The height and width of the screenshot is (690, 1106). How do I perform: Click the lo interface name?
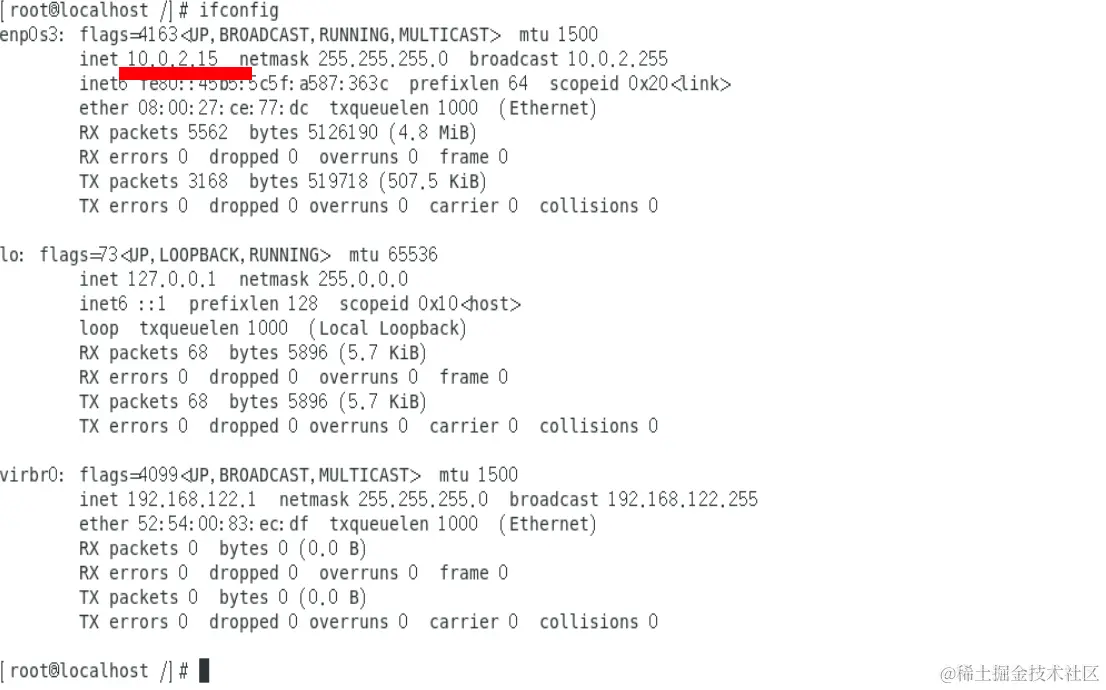[x=12, y=255]
